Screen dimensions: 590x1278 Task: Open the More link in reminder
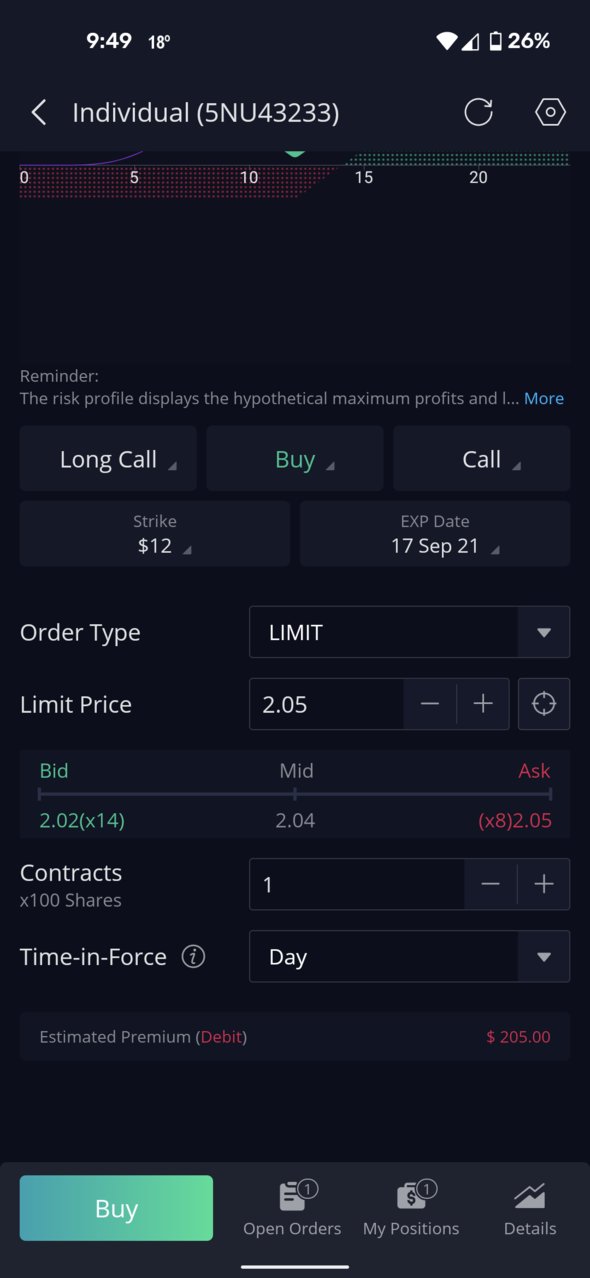[544, 398]
